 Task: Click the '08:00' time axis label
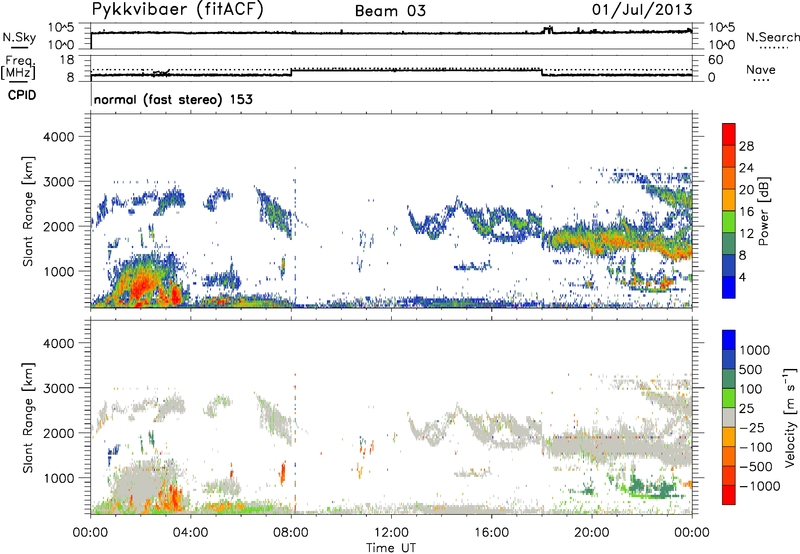pos(291,533)
